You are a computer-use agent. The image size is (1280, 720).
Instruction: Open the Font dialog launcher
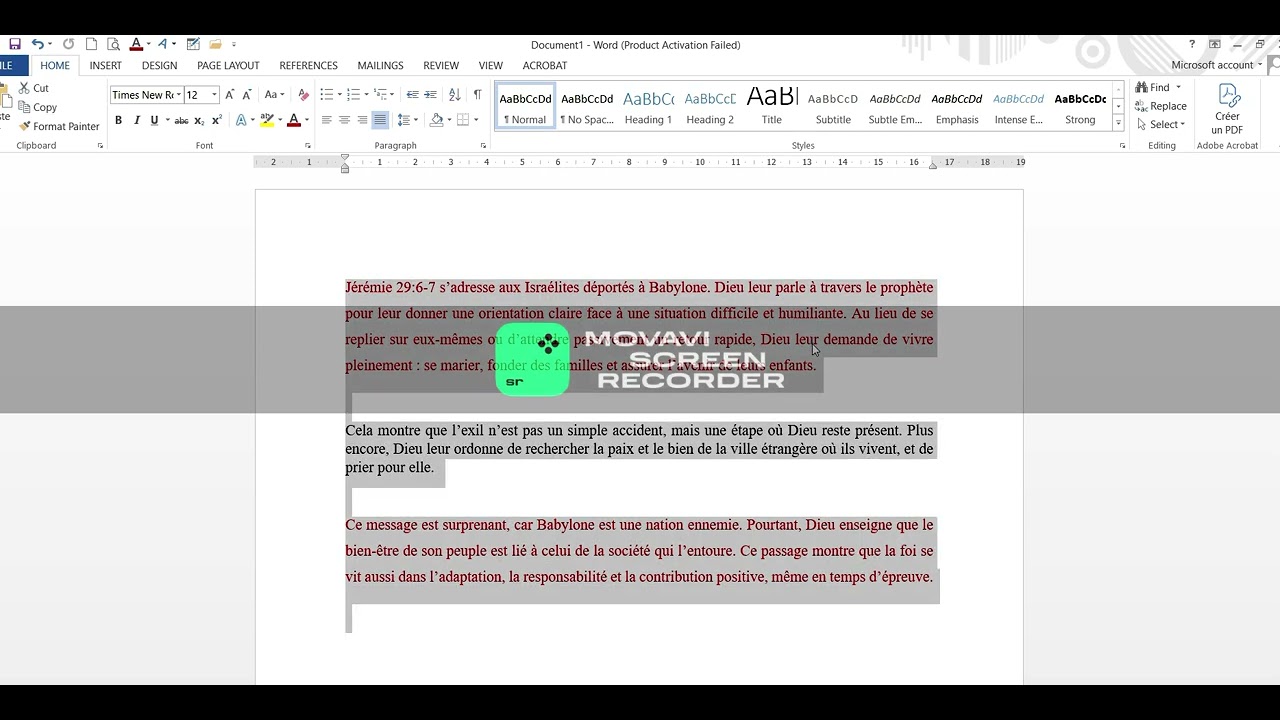coord(307,146)
